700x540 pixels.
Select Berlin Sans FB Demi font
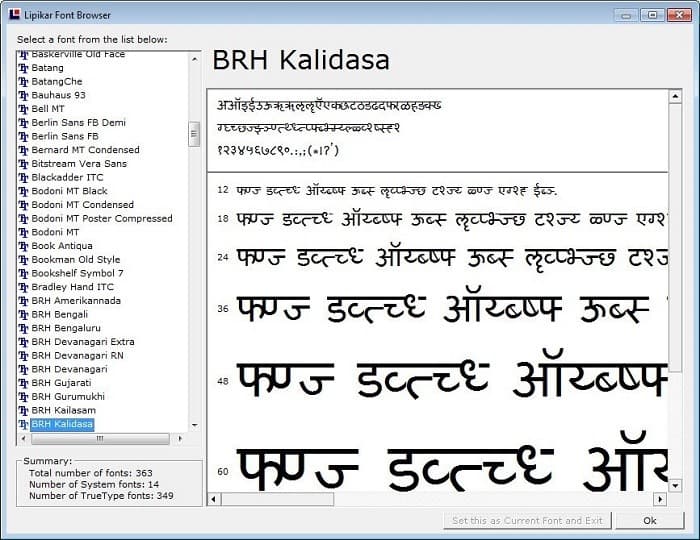(x=78, y=122)
